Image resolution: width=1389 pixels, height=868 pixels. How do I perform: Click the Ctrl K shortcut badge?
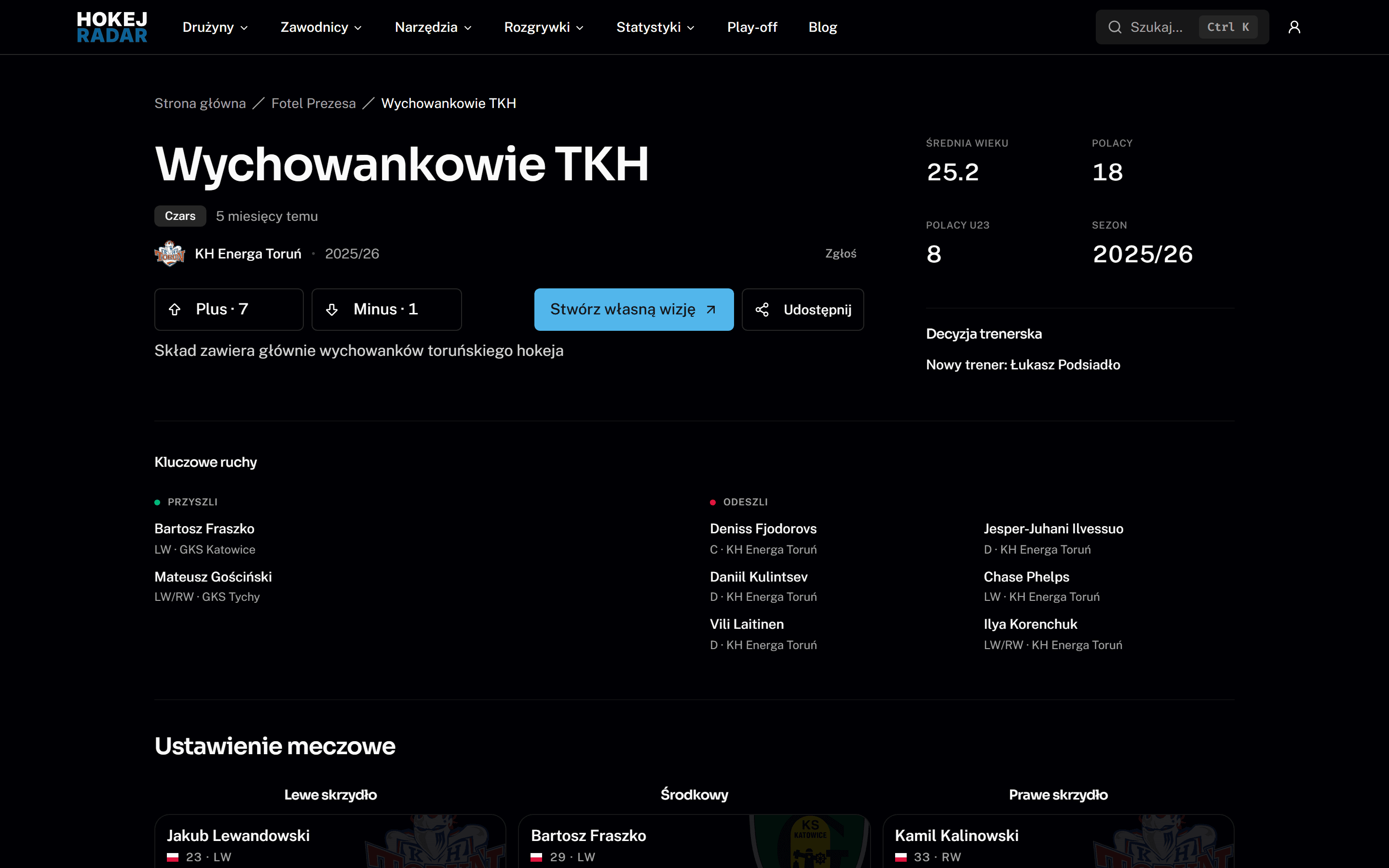1228,27
